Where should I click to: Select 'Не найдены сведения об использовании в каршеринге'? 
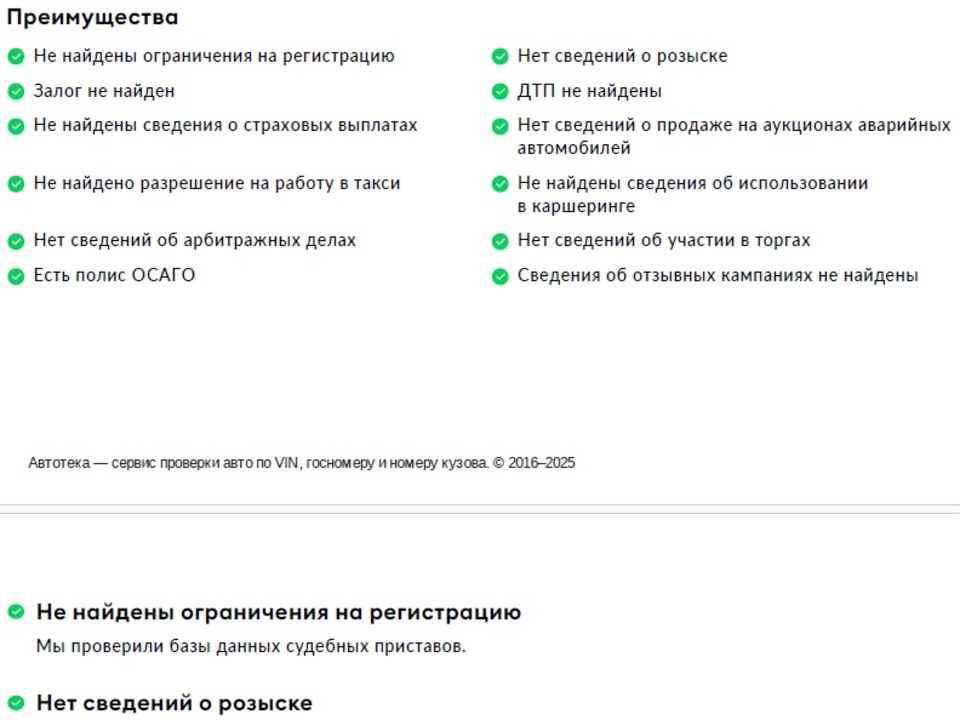692,195
